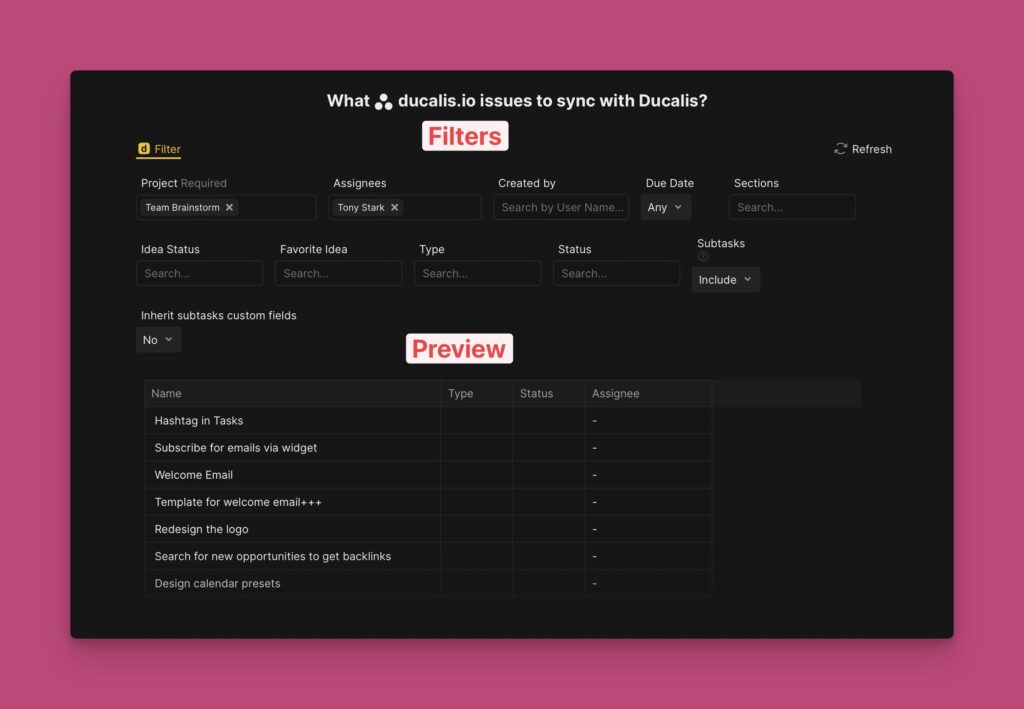The height and width of the screenshot is (709, 1024).
Task: Select the Redesign the logo row
Action: point(202,529)
